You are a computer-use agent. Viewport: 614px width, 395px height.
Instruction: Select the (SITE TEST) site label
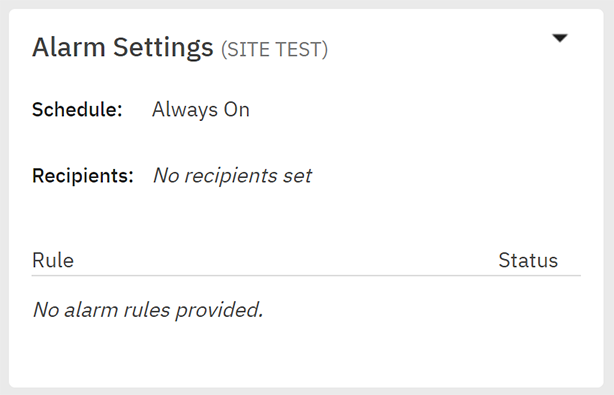274,50
